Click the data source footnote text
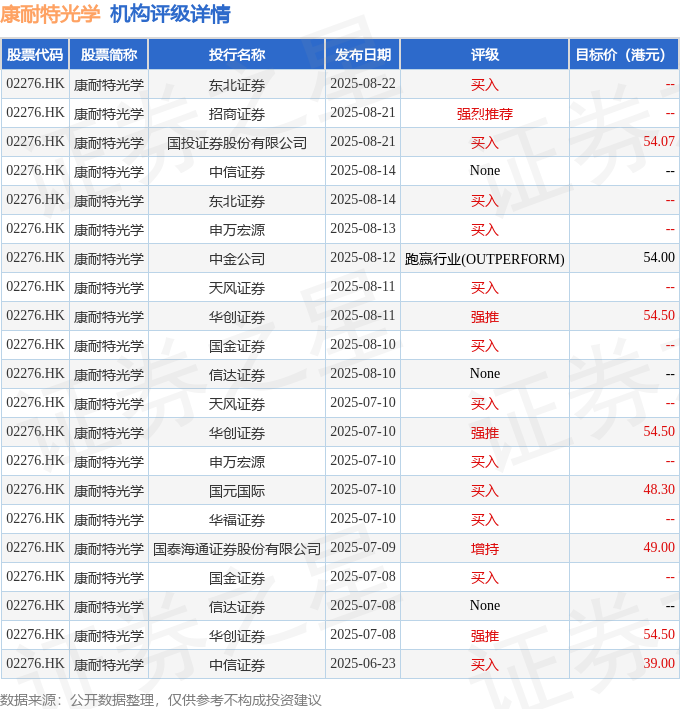This screenshot has width=680, height=709. pyautogui.click(x=161, y=700)
